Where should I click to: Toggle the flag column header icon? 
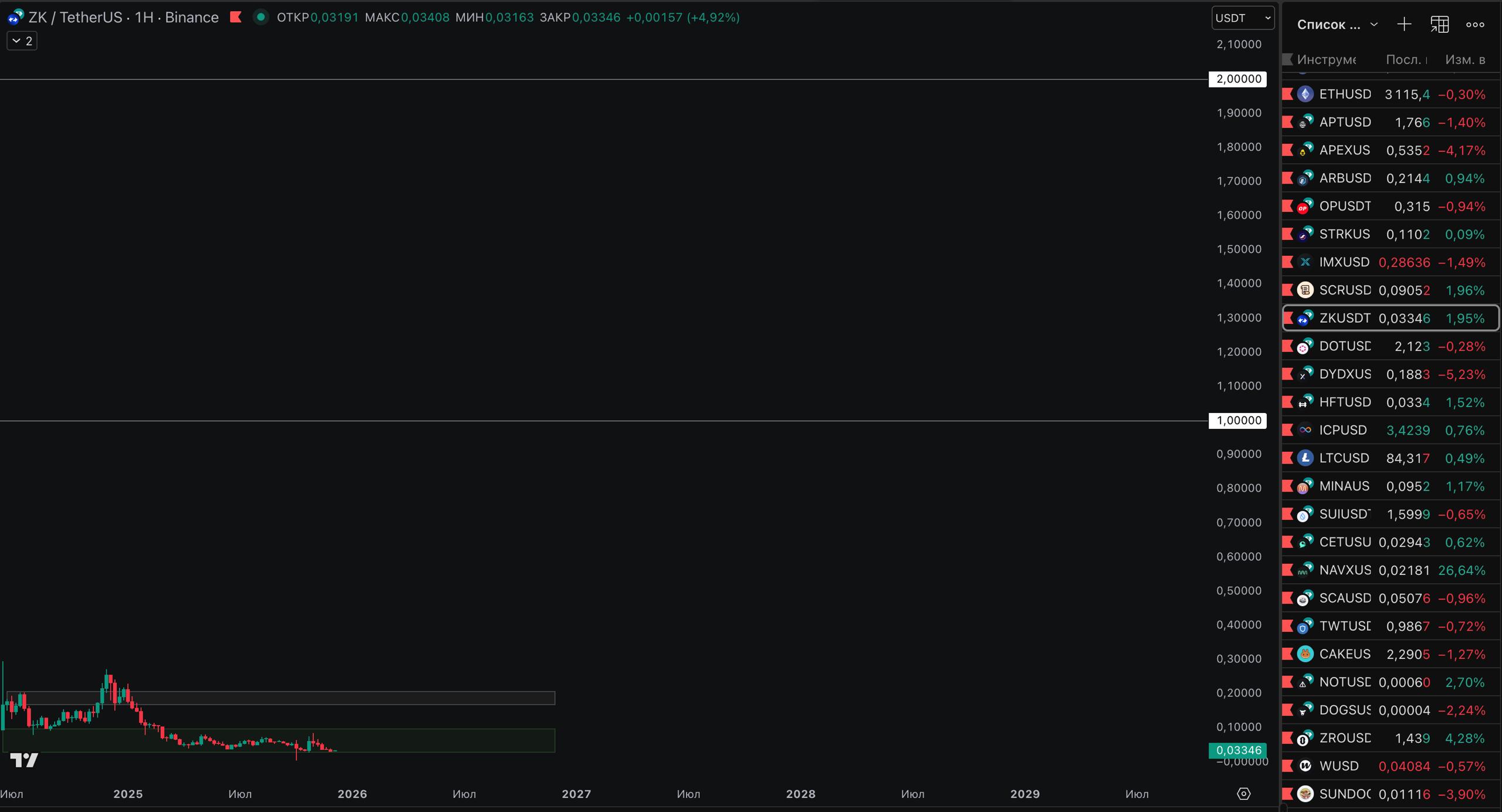(x=1288, y=59)
